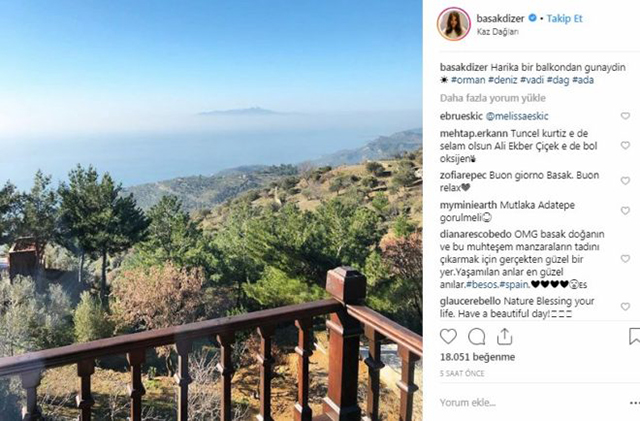View the 18.051 beğenme likes list
Viewport: 640px width, 421px height.
[x=477, y=357]
